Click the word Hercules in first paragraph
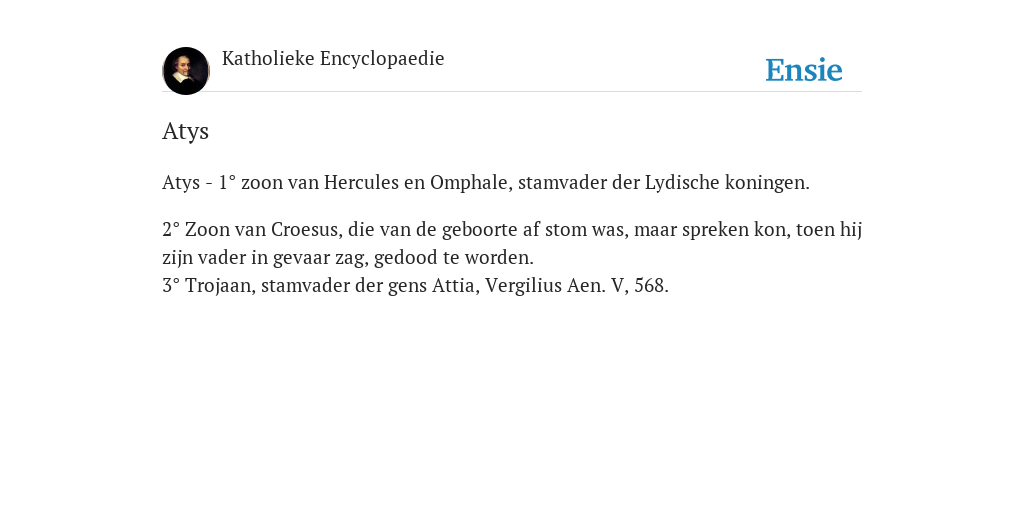Viewport: 1024px width, 512px height. (x=361, y=182)
